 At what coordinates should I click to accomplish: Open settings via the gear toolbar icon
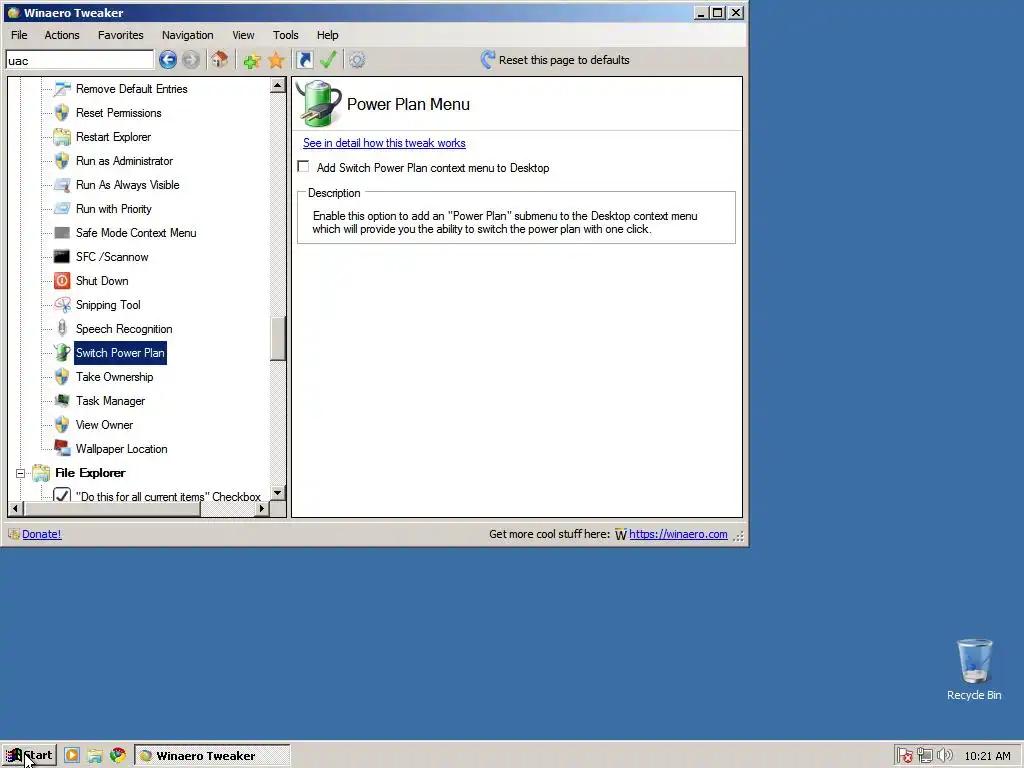tap(357, 60)
